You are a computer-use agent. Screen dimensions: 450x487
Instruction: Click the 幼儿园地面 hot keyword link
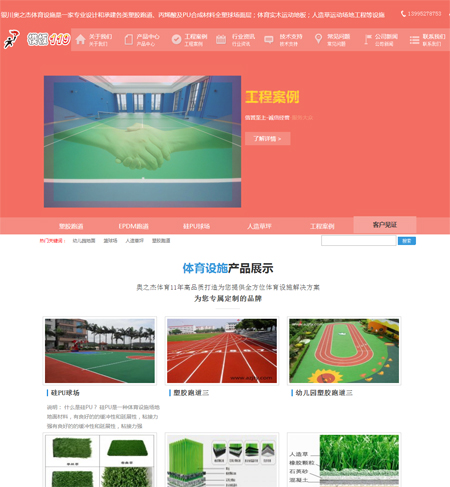click(x=84, y=241)
